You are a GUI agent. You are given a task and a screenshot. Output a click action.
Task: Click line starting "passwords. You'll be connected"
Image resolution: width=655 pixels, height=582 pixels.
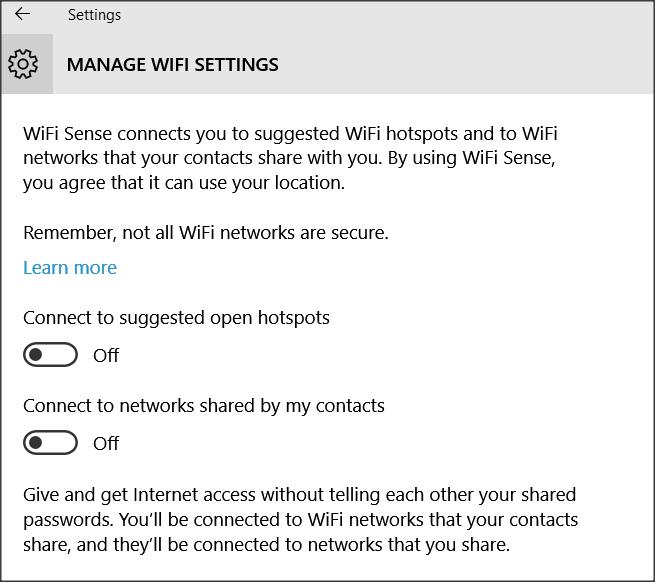click(x=300, y=520)
